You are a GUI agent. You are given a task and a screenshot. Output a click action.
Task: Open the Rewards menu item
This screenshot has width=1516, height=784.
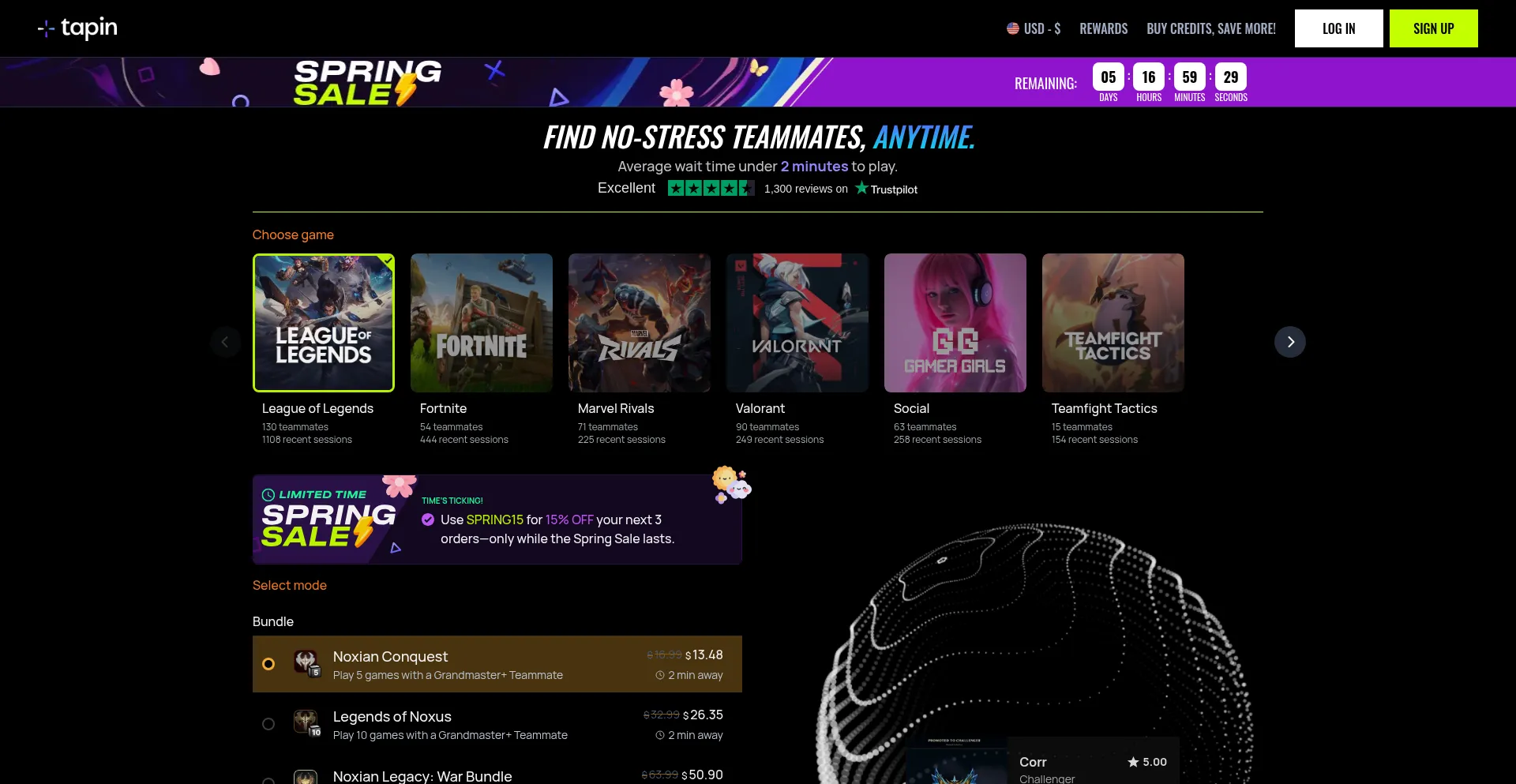click(1104, 28)
